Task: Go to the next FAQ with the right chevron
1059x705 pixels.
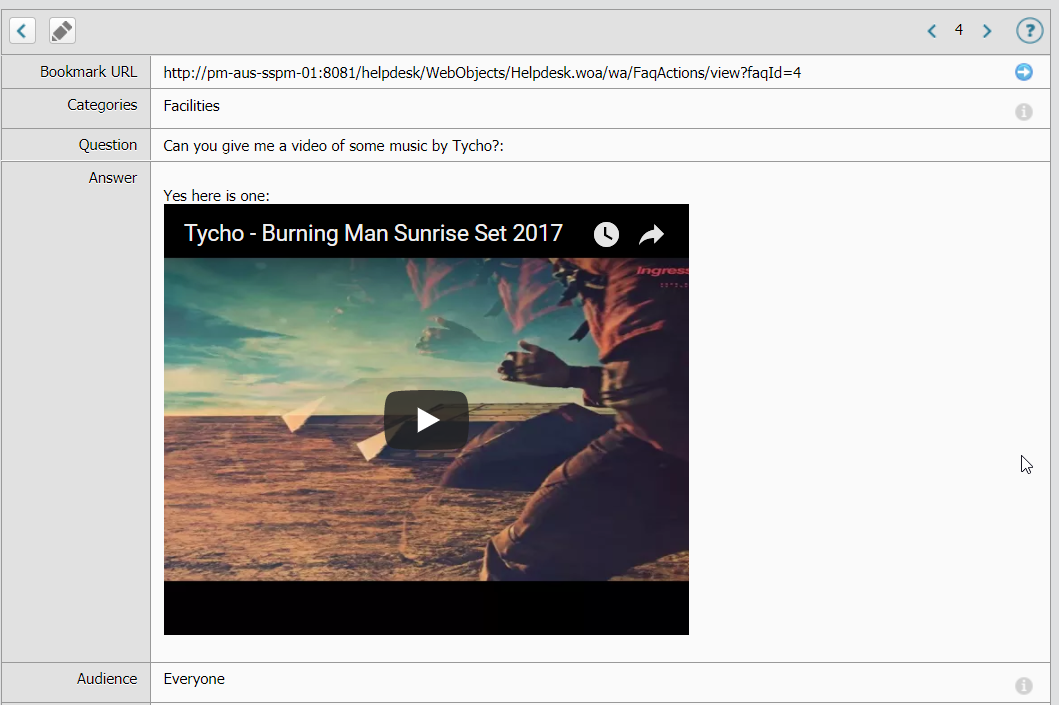Action: (987, 30)
